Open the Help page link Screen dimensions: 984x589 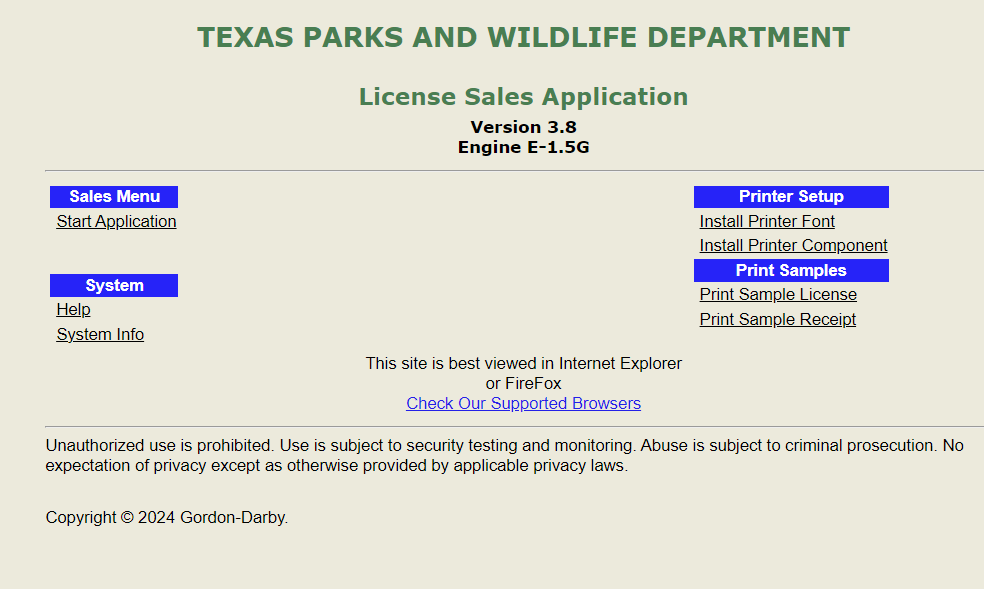[x=73, y=310]
